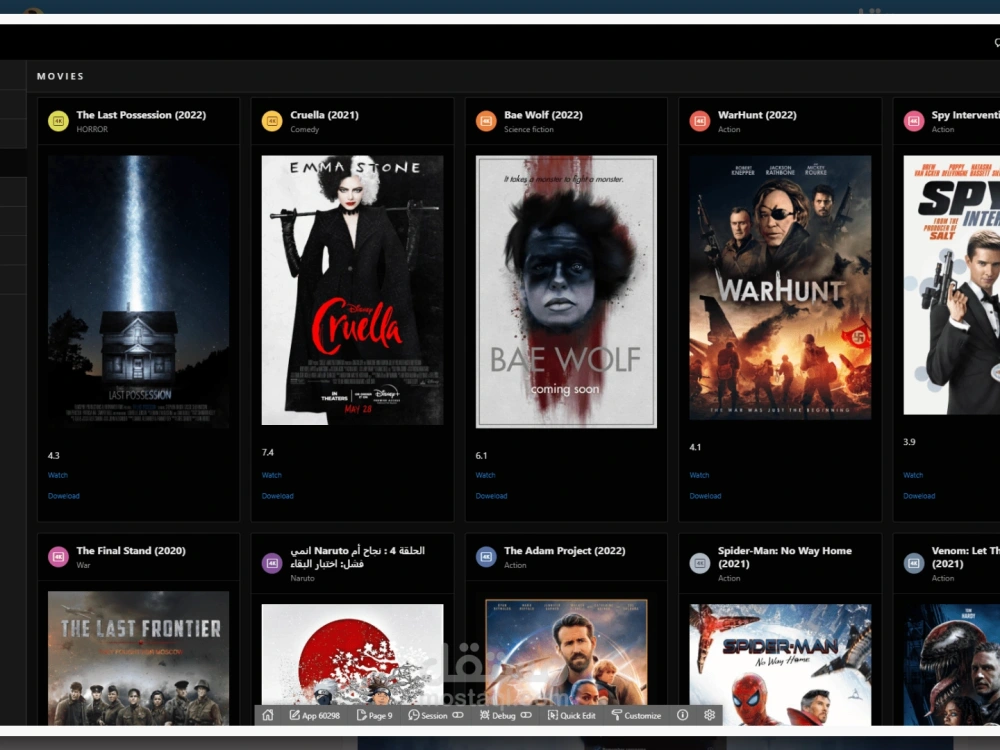The width and height of the screenshot is (1000, 750).
Task: Click the title Bae Wolf (2022)
Action: (543, 115)
